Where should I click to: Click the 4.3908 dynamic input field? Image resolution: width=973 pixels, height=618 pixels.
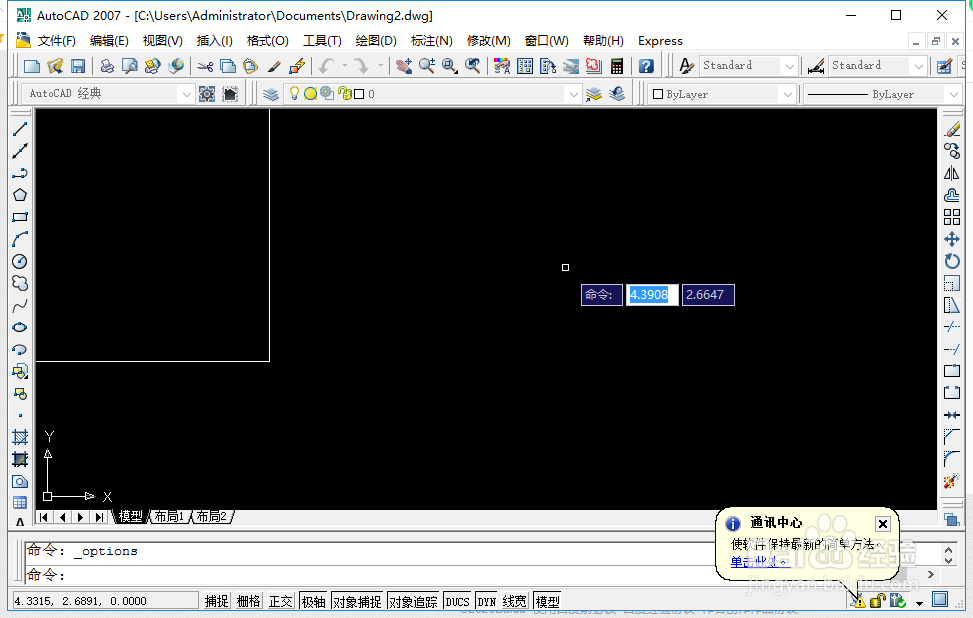click(x=652, y=295)
